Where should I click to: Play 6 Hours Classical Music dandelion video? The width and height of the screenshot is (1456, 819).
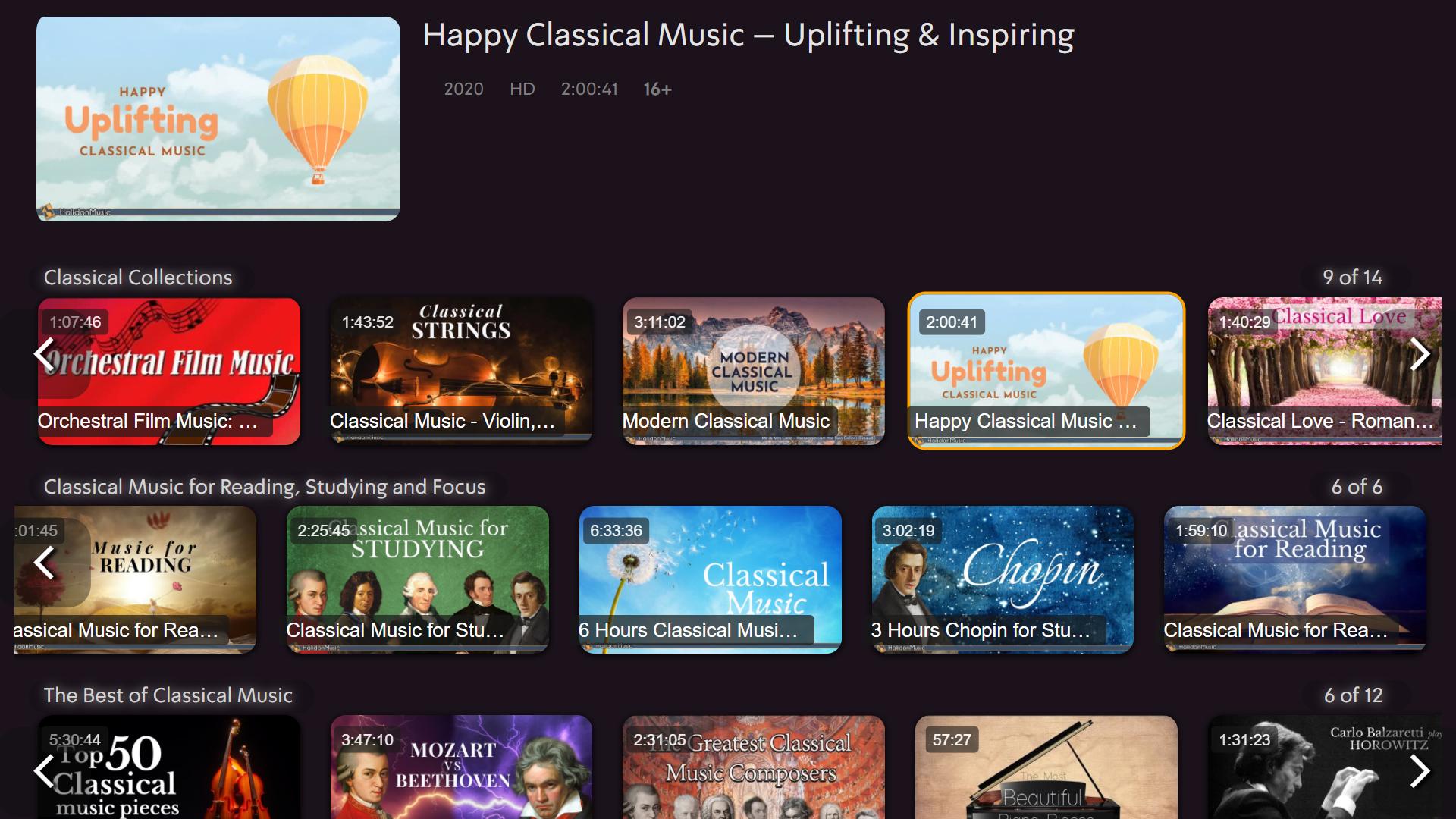(711, 579)
